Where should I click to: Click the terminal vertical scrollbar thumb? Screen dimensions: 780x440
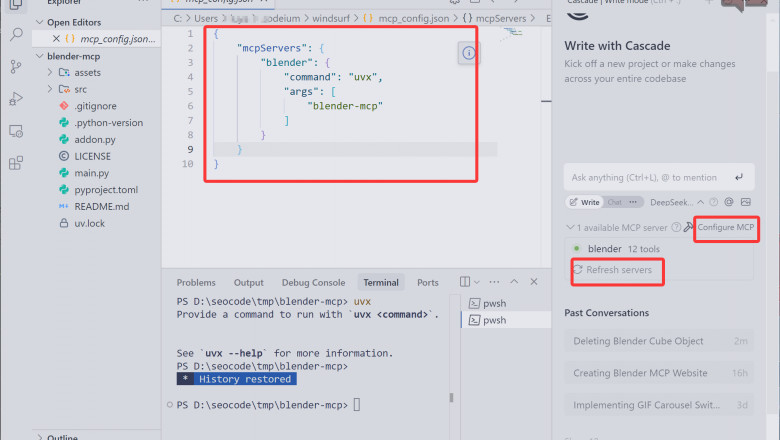pos(451,397)
